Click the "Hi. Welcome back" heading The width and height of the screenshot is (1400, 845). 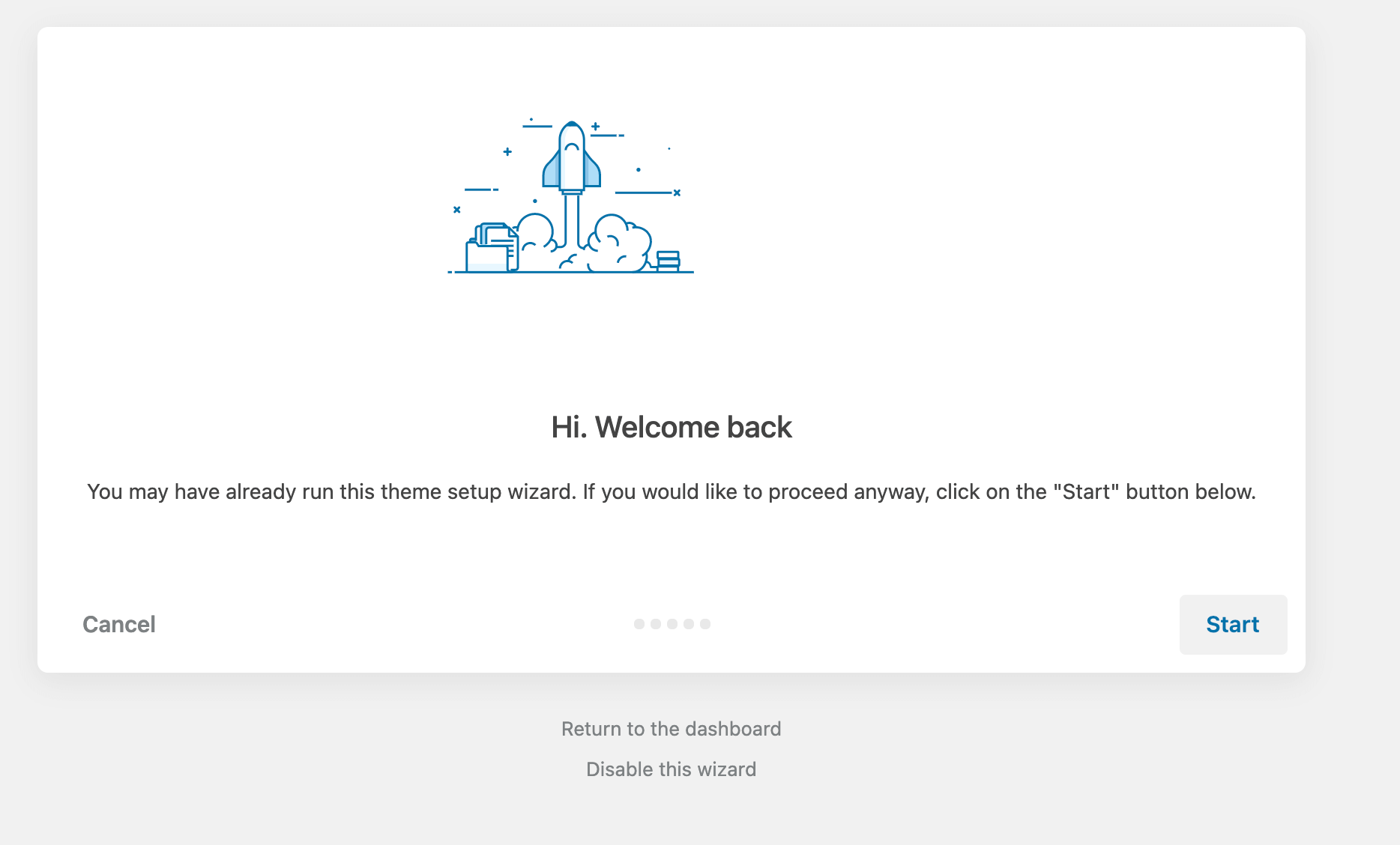[671, 427]
